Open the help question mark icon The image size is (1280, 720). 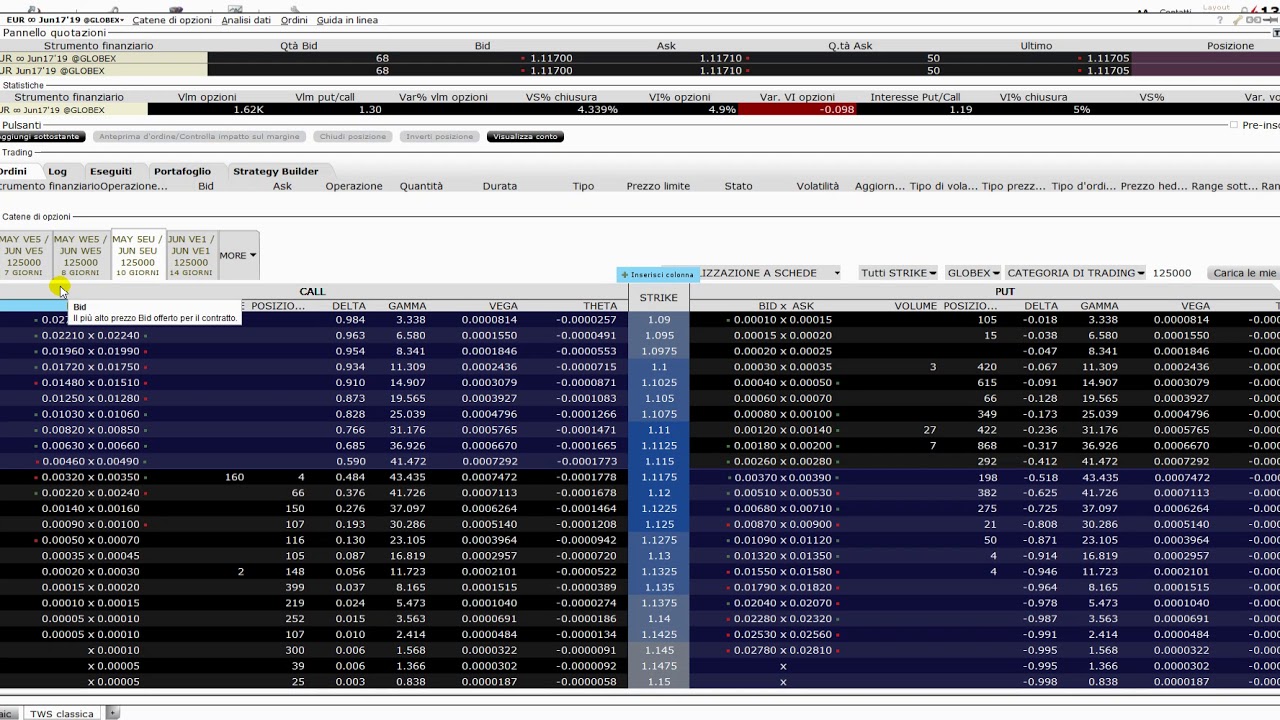click(x=1220, y=20)
